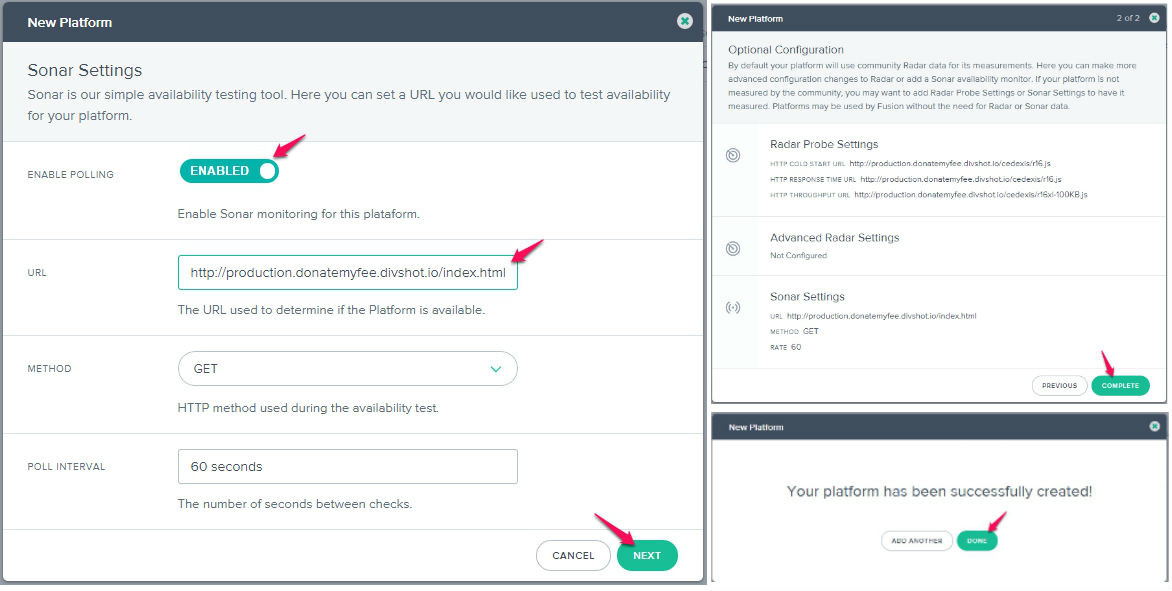Open the Sonar Settings summary heading
Viewport: 1172px width, 591px height.
pos(807,297)
